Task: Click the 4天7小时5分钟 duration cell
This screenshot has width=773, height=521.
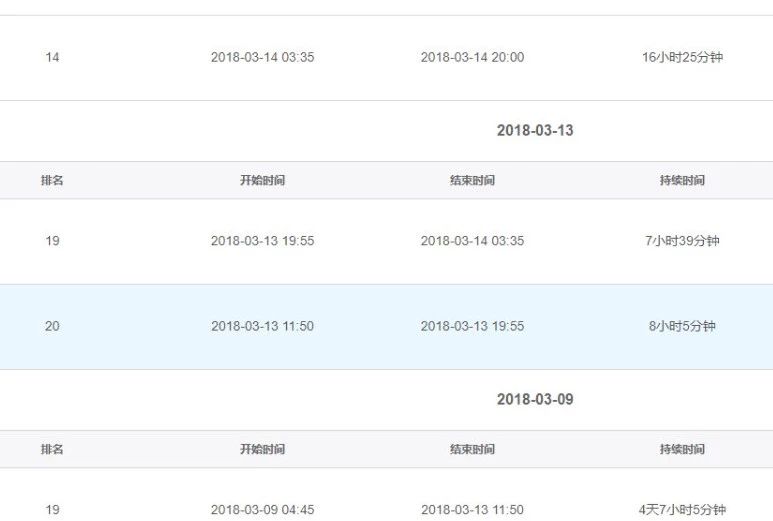Action: click(682, 510)
